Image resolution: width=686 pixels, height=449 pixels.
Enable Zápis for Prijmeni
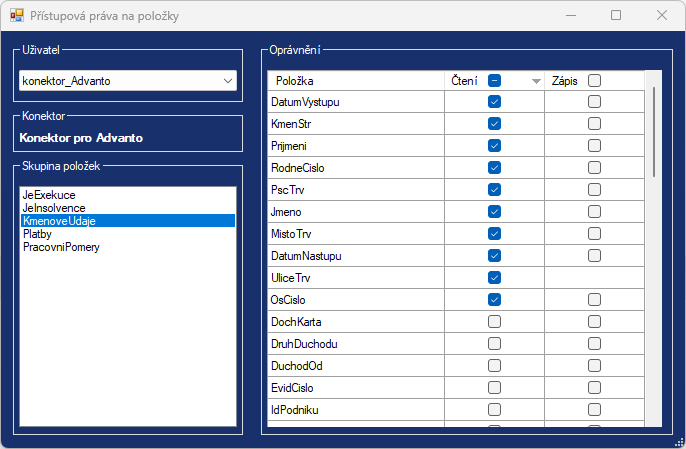[594, 146]
